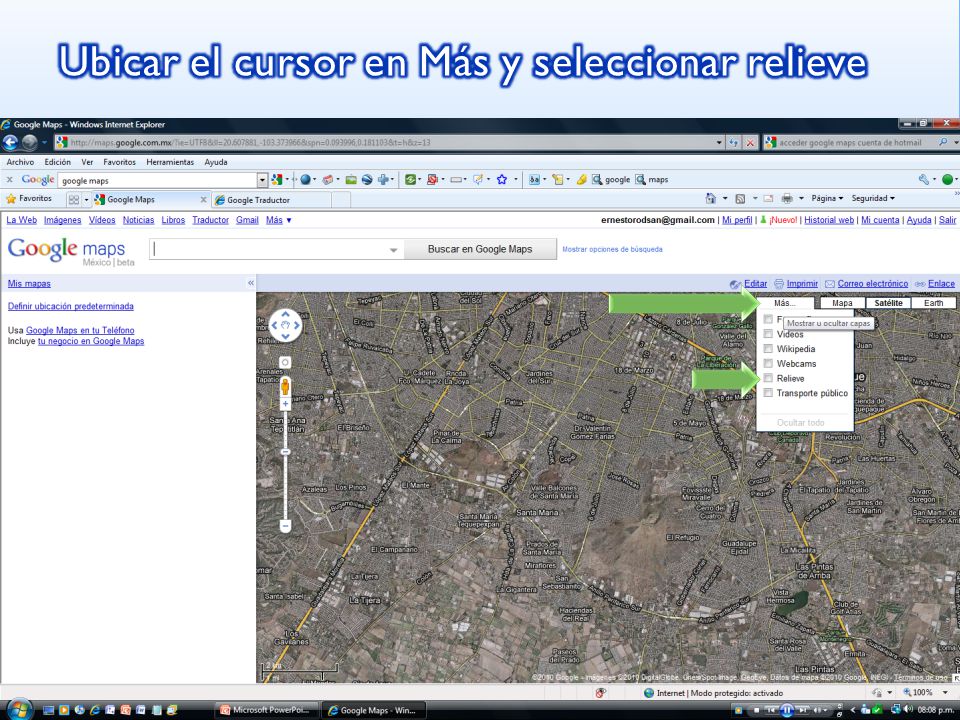
Task: Check the Videos layer checkbox
Action: pos(768,334)
